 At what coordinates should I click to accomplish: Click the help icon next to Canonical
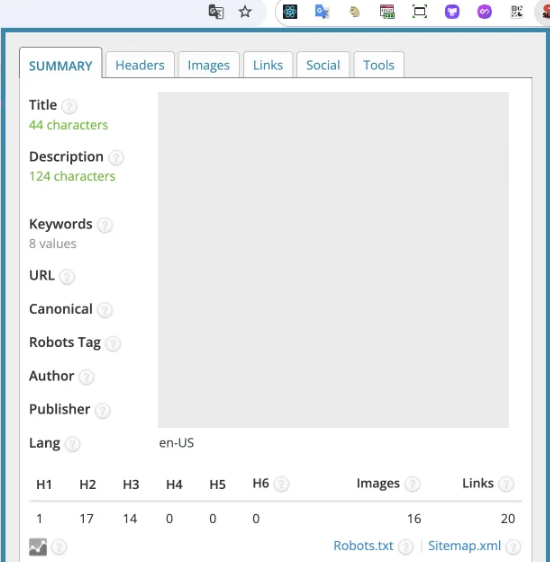pos(105,310)
